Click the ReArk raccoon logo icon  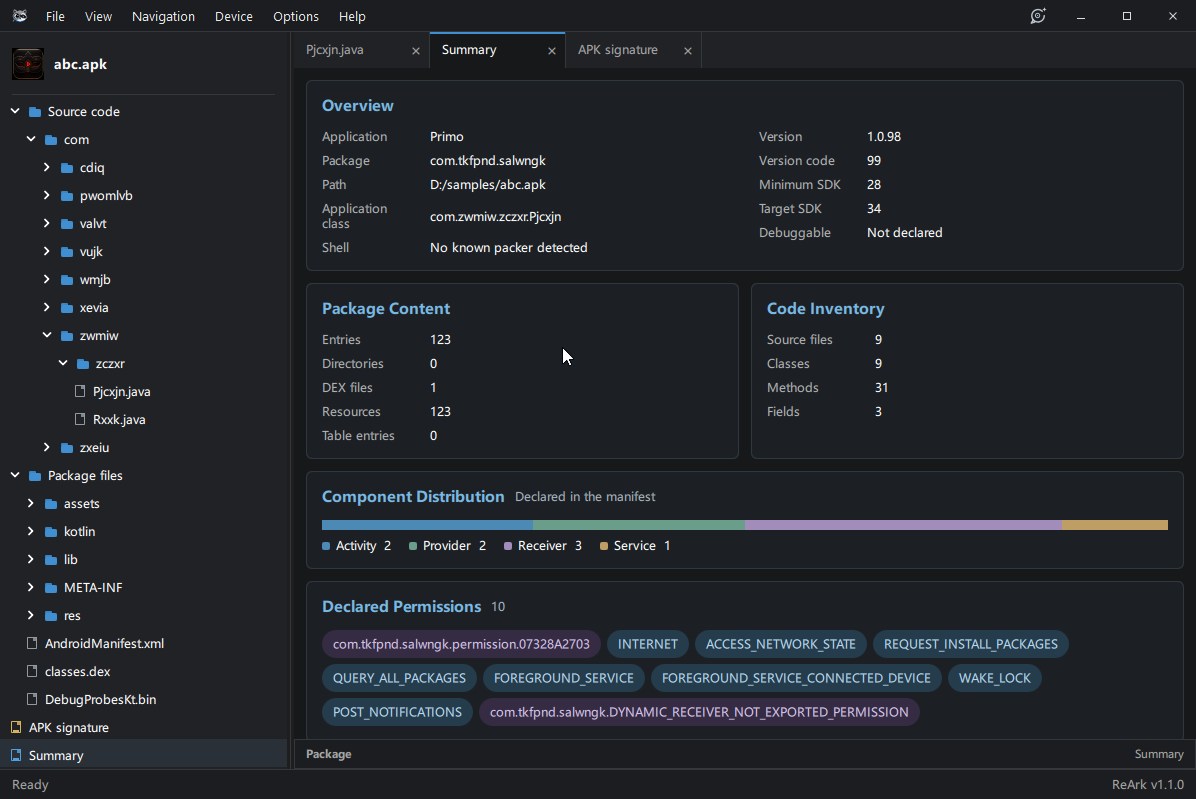pyautogui.click(x=20, y=16)
